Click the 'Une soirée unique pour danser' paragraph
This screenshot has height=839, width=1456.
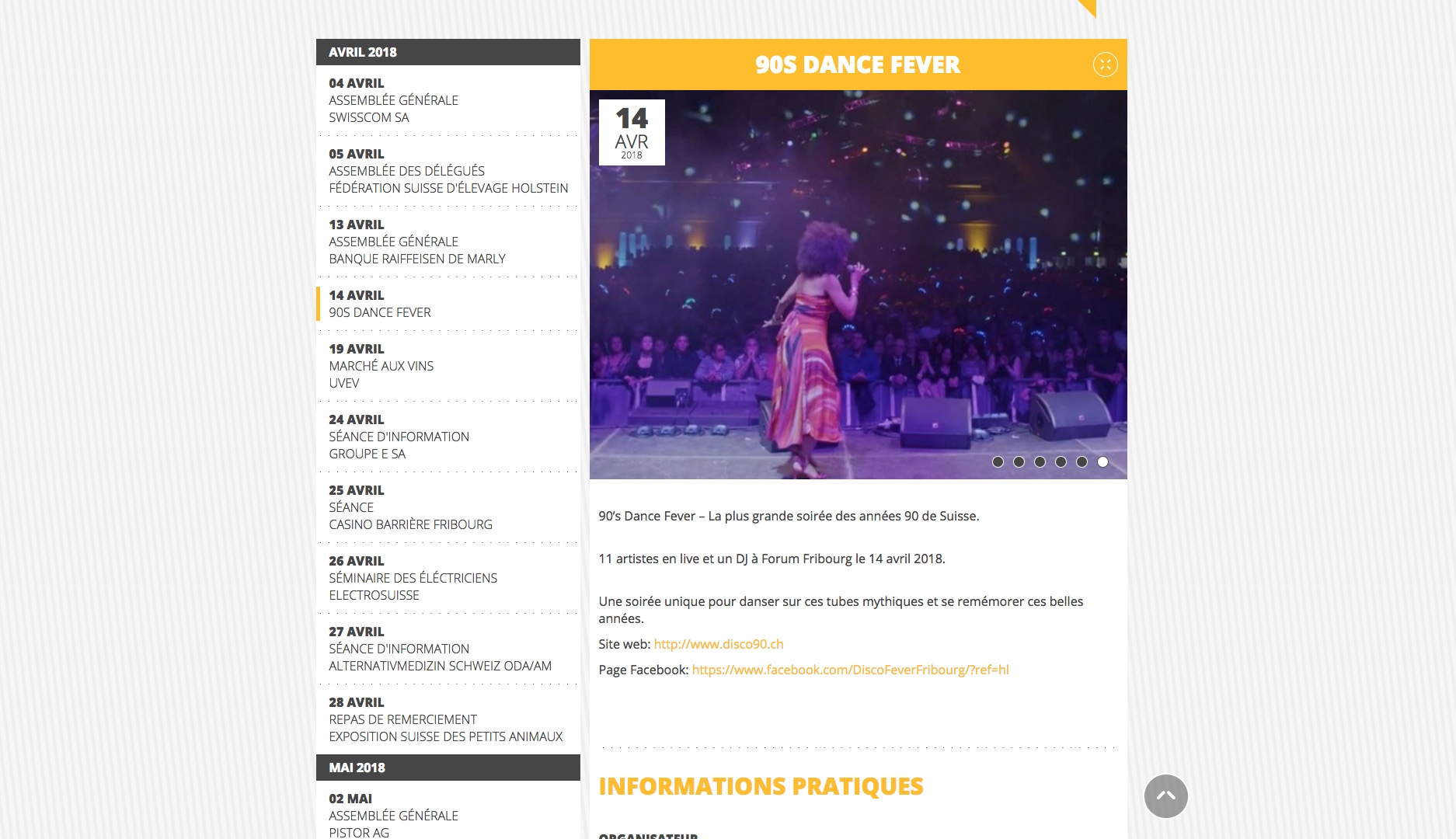pyautogui.click(x=841, y=610)
